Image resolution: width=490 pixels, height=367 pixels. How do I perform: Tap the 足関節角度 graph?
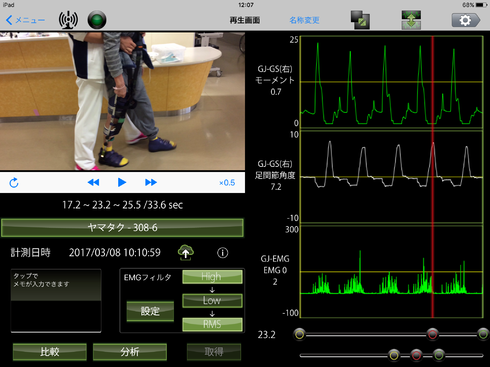point(392,177)
